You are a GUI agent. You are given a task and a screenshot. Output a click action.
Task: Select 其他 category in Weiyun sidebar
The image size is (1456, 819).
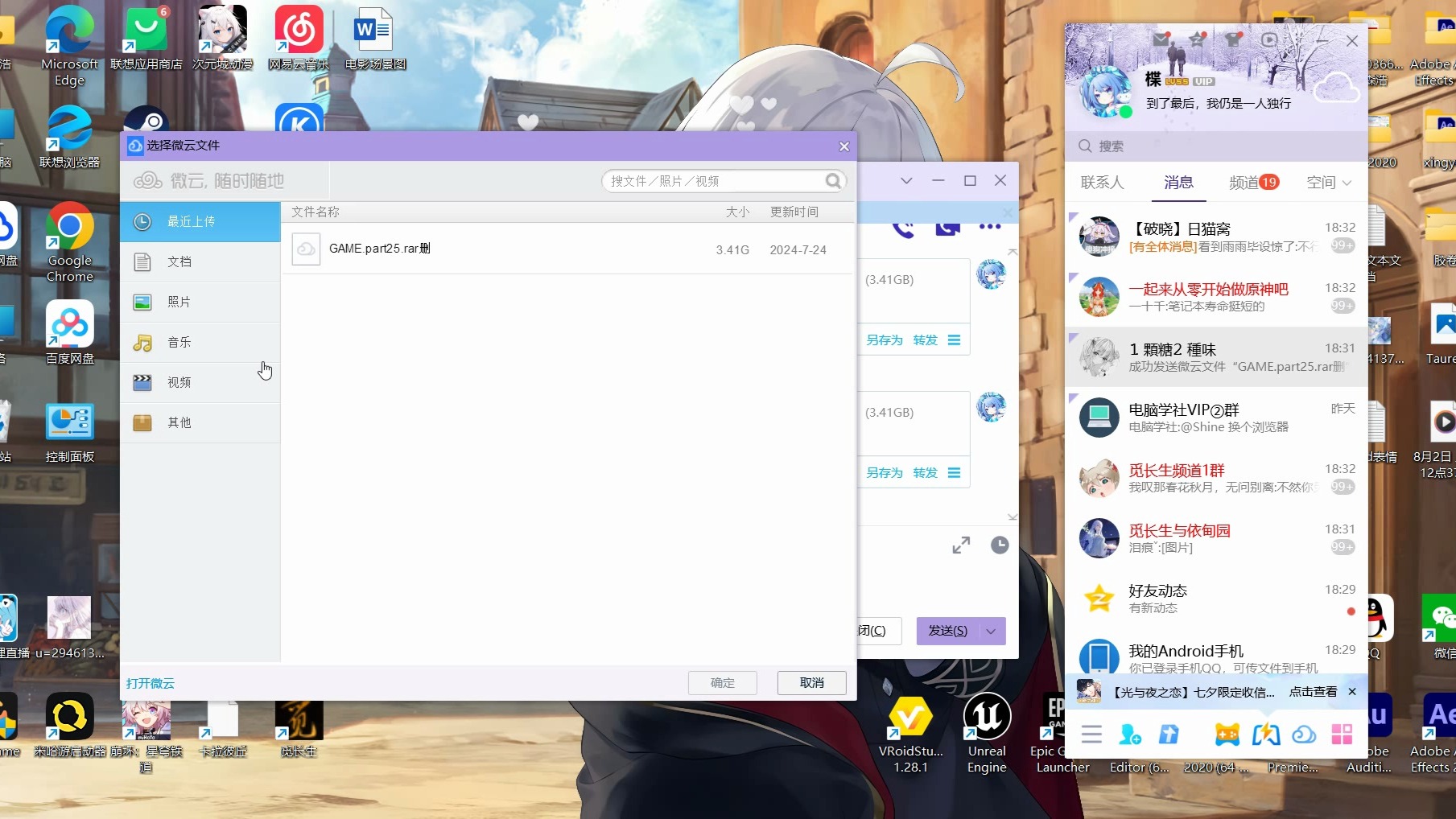200,422
